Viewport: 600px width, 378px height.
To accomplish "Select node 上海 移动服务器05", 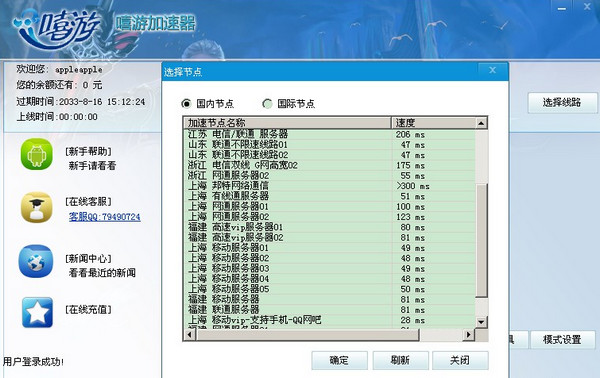I will [x=330, y=289].
